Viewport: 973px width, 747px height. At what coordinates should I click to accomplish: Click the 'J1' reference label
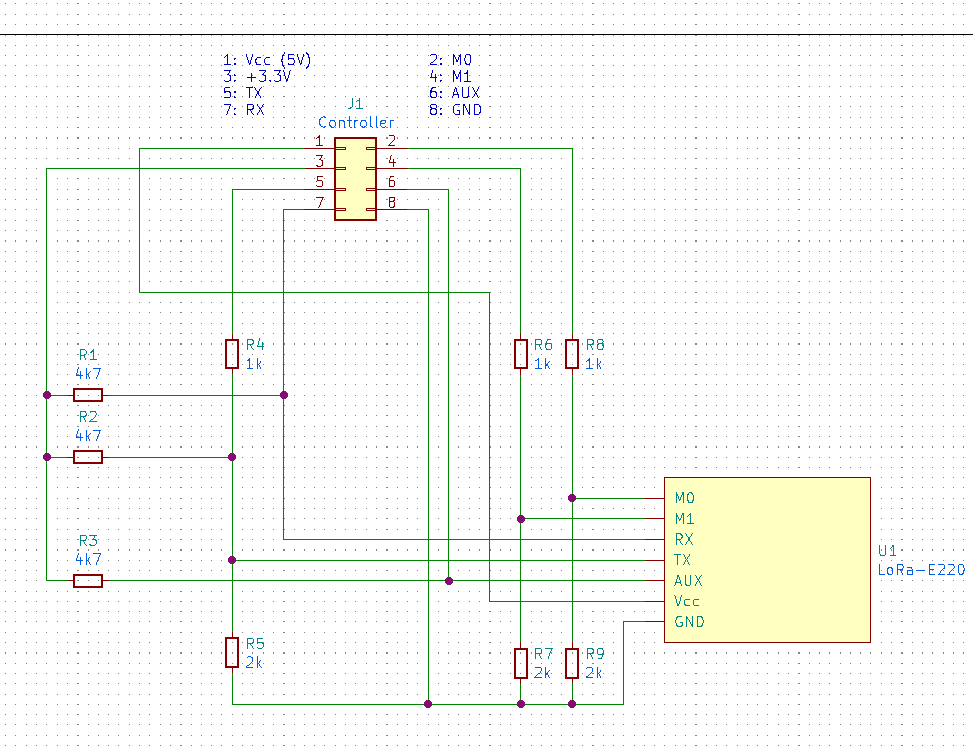point(356,103)
